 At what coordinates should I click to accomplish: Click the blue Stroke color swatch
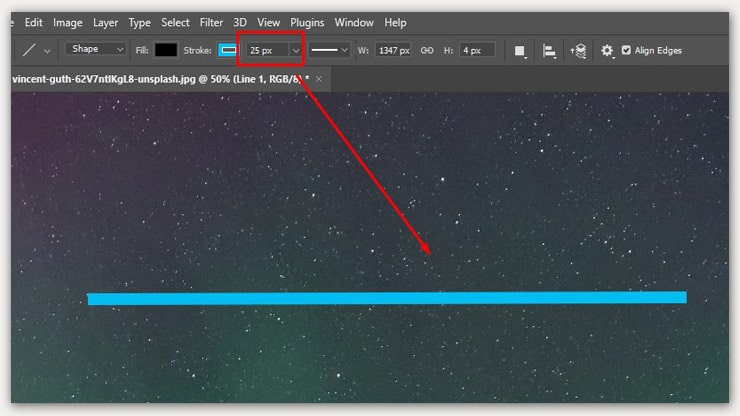(229, 50)
